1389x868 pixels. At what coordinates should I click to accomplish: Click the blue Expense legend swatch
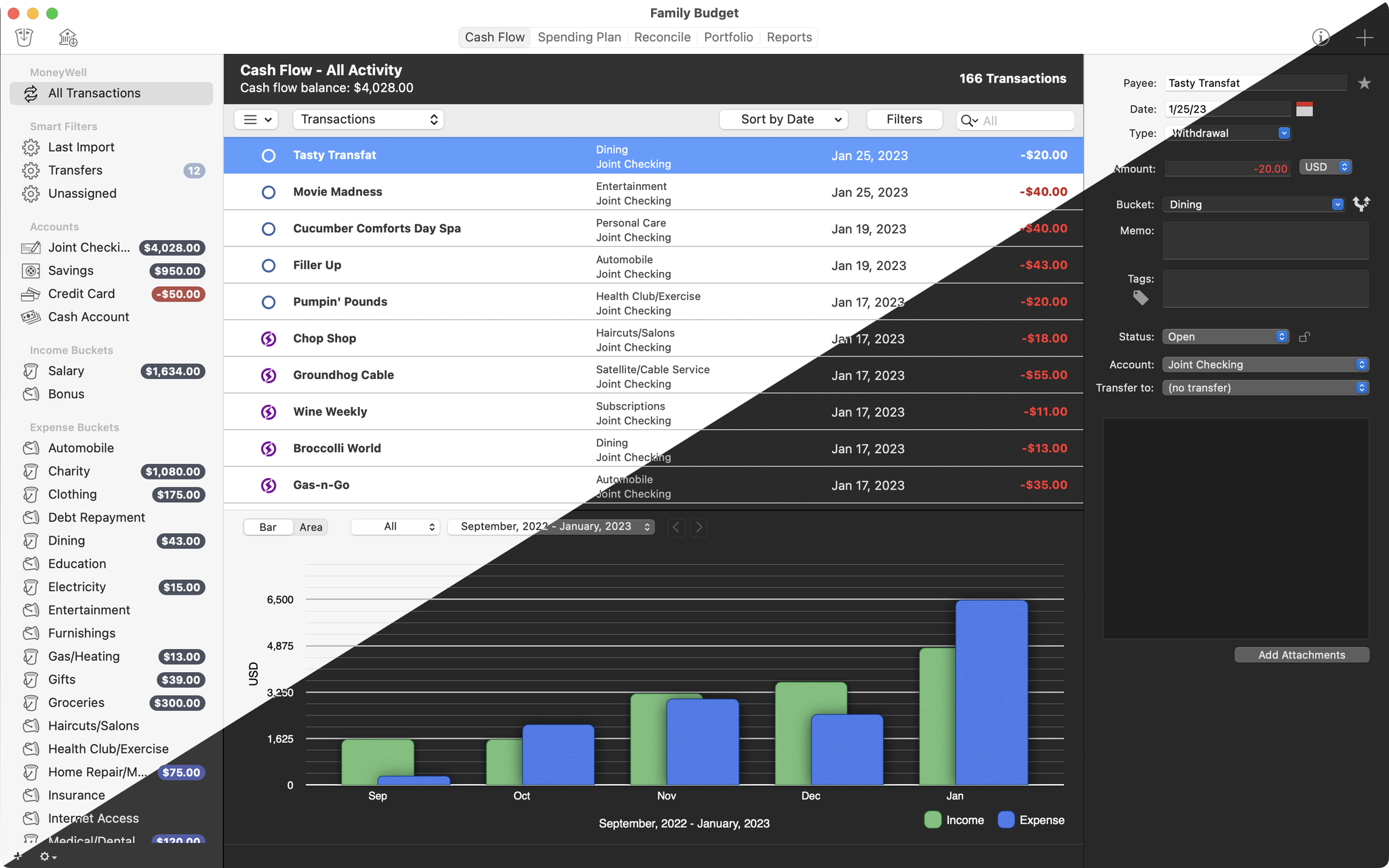tap(1006, 820)
